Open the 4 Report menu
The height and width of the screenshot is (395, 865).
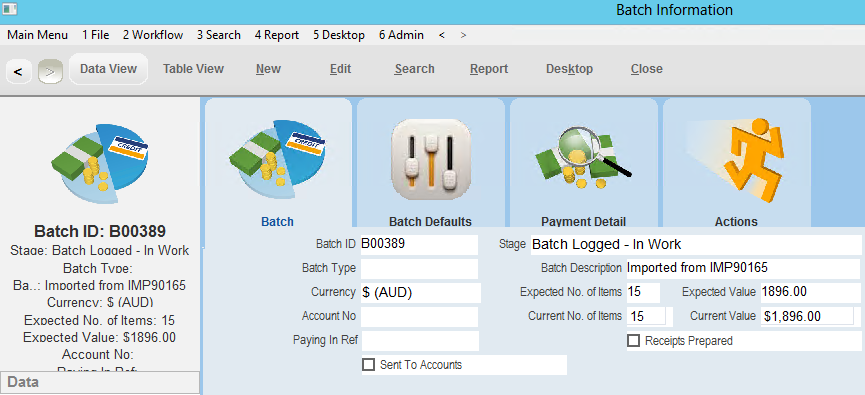277,35
